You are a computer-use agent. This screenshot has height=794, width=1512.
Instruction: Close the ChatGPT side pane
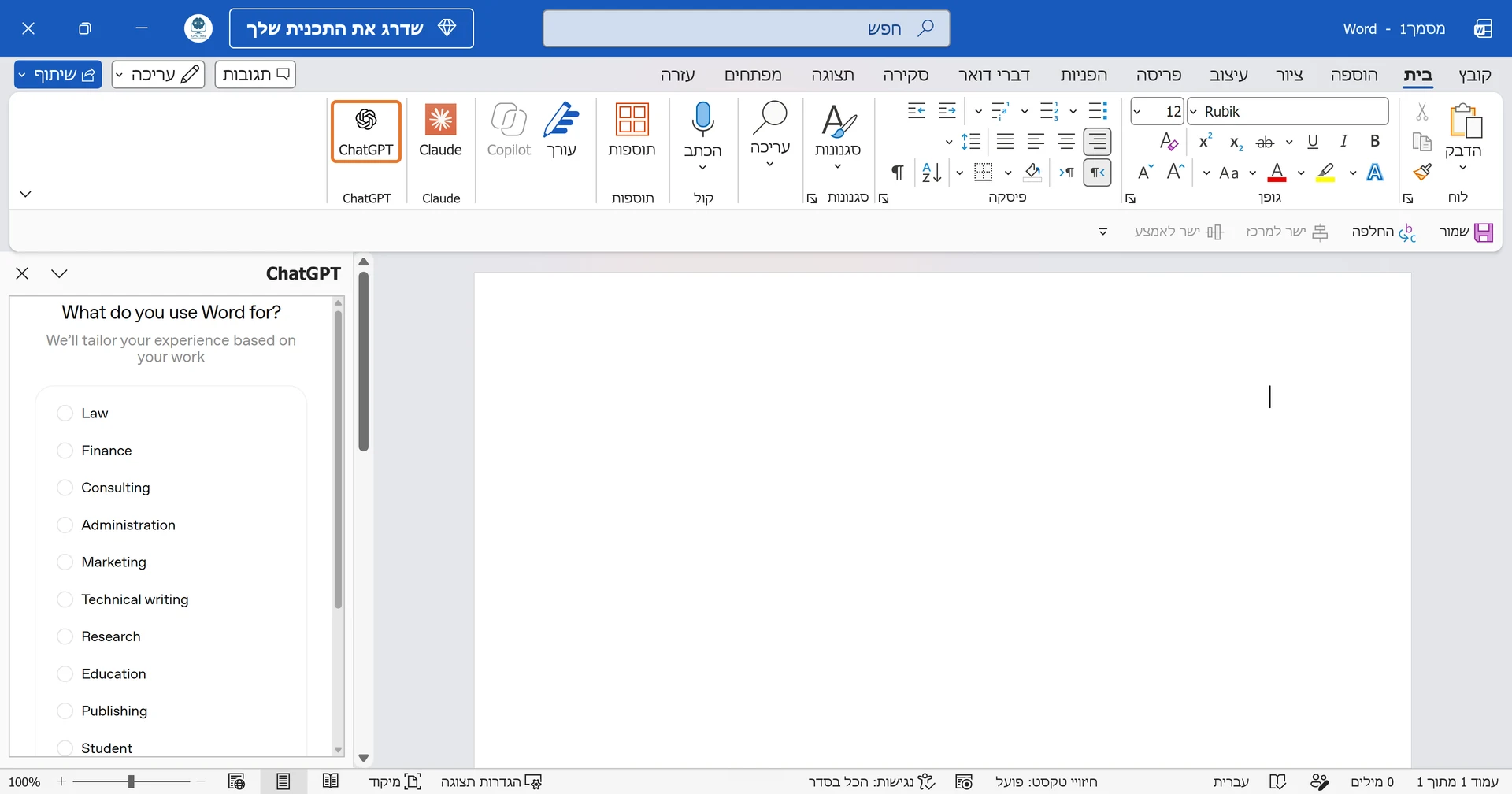(x=22, y=273)
